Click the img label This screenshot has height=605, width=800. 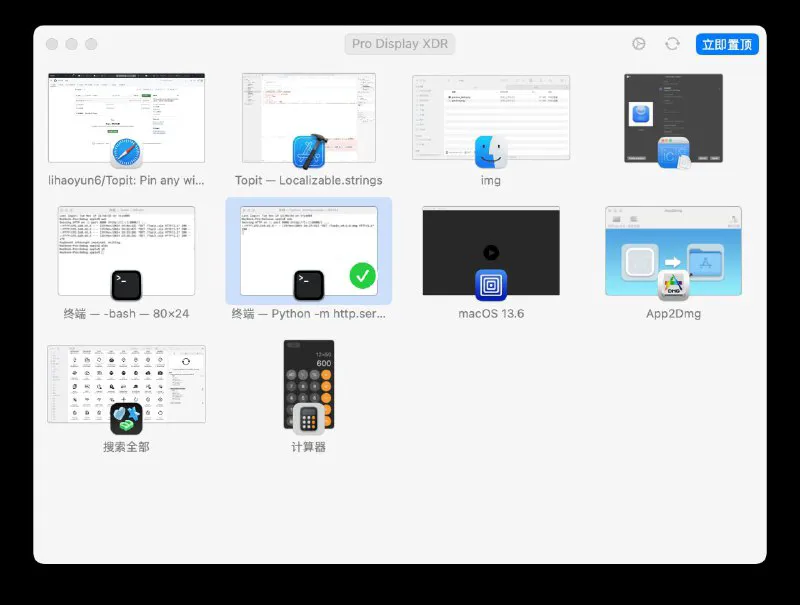click(x=491, y=181)
